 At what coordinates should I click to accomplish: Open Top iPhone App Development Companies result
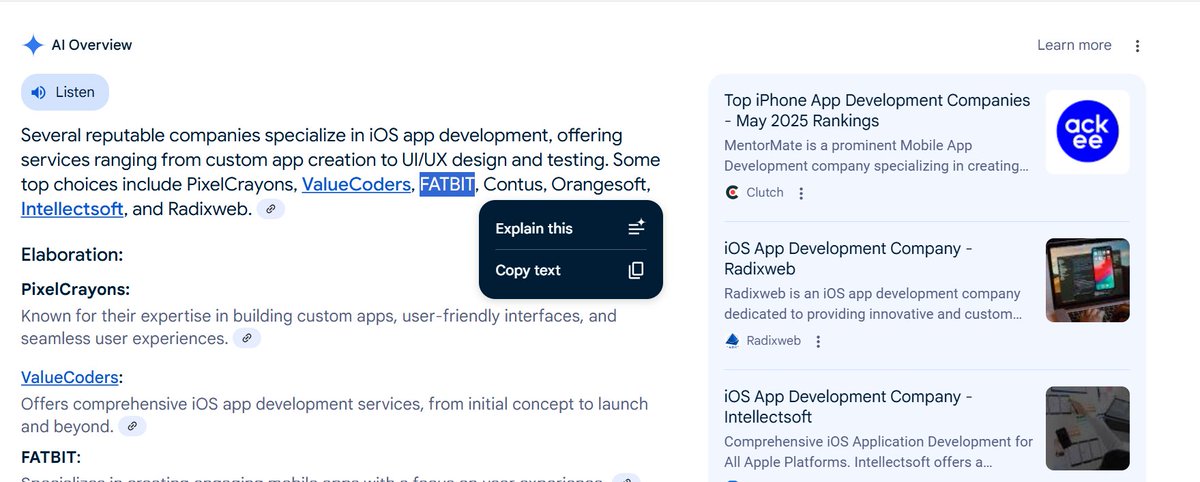(x=877, y=110)
